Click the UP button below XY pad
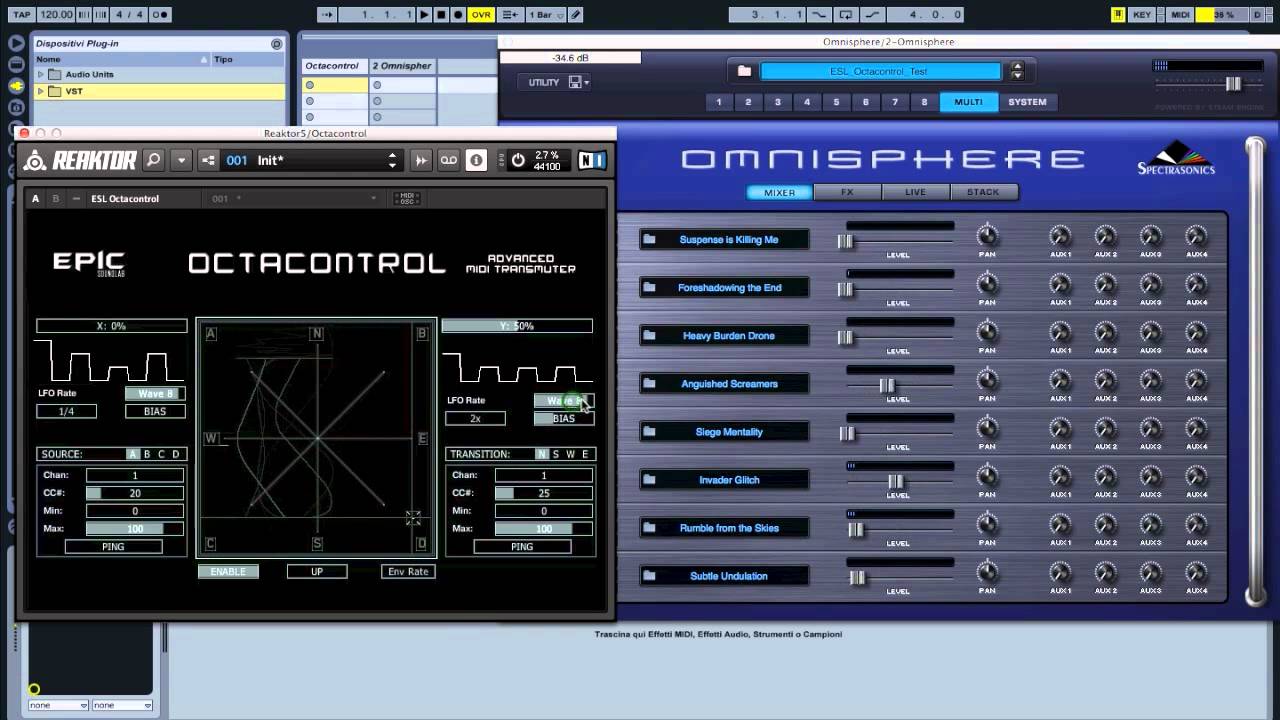Image resolution: width=1280 pixels, height=720 pixels. 317,571
